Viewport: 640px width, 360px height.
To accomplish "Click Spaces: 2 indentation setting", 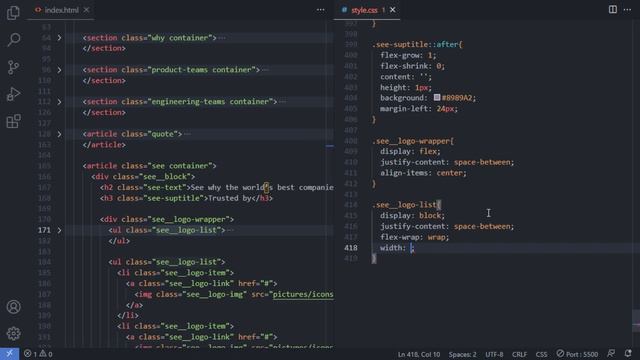I will (x=462, y=354).
